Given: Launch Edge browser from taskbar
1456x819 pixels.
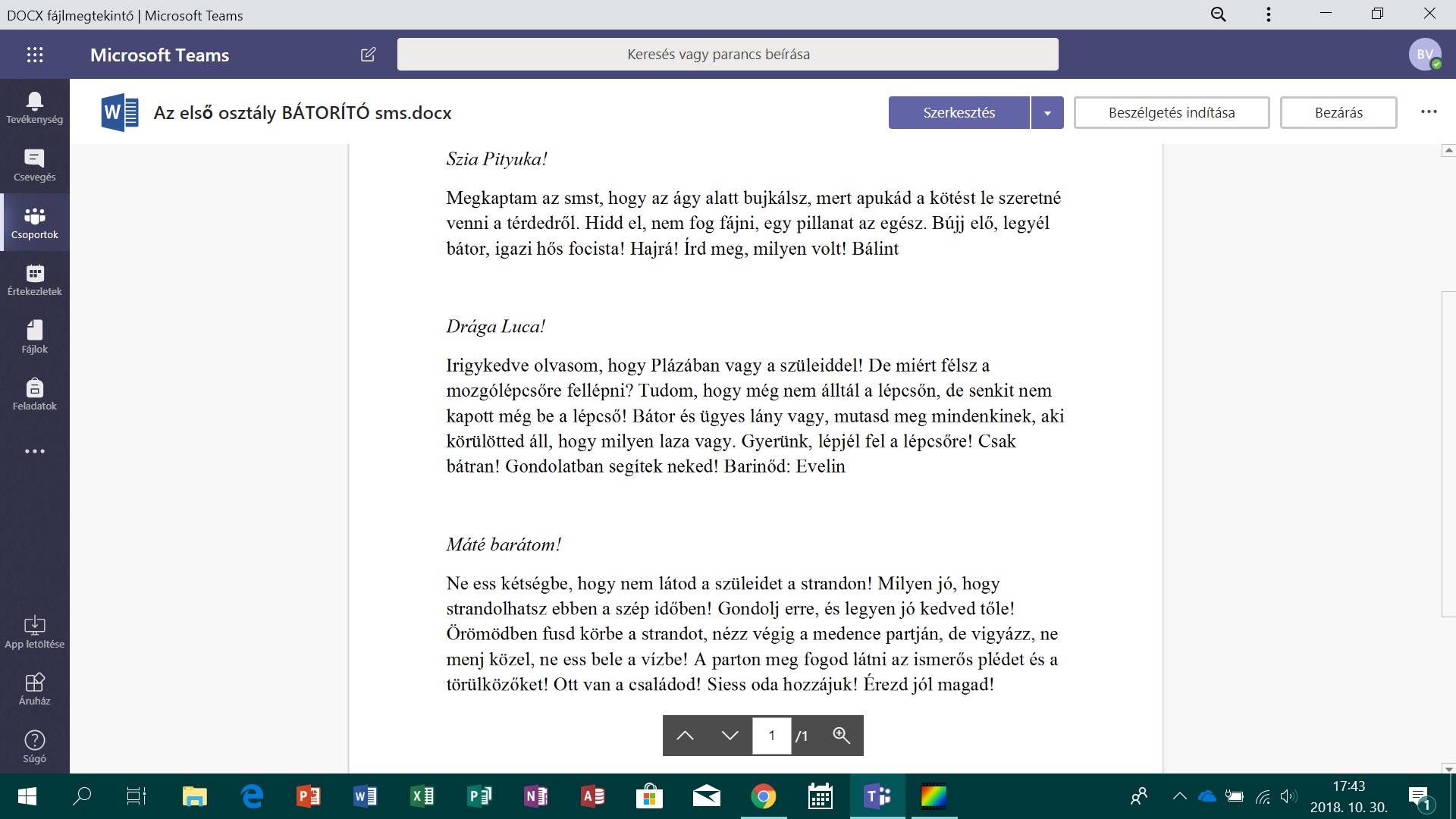Looking at the screenshot, I should point(252,796).
